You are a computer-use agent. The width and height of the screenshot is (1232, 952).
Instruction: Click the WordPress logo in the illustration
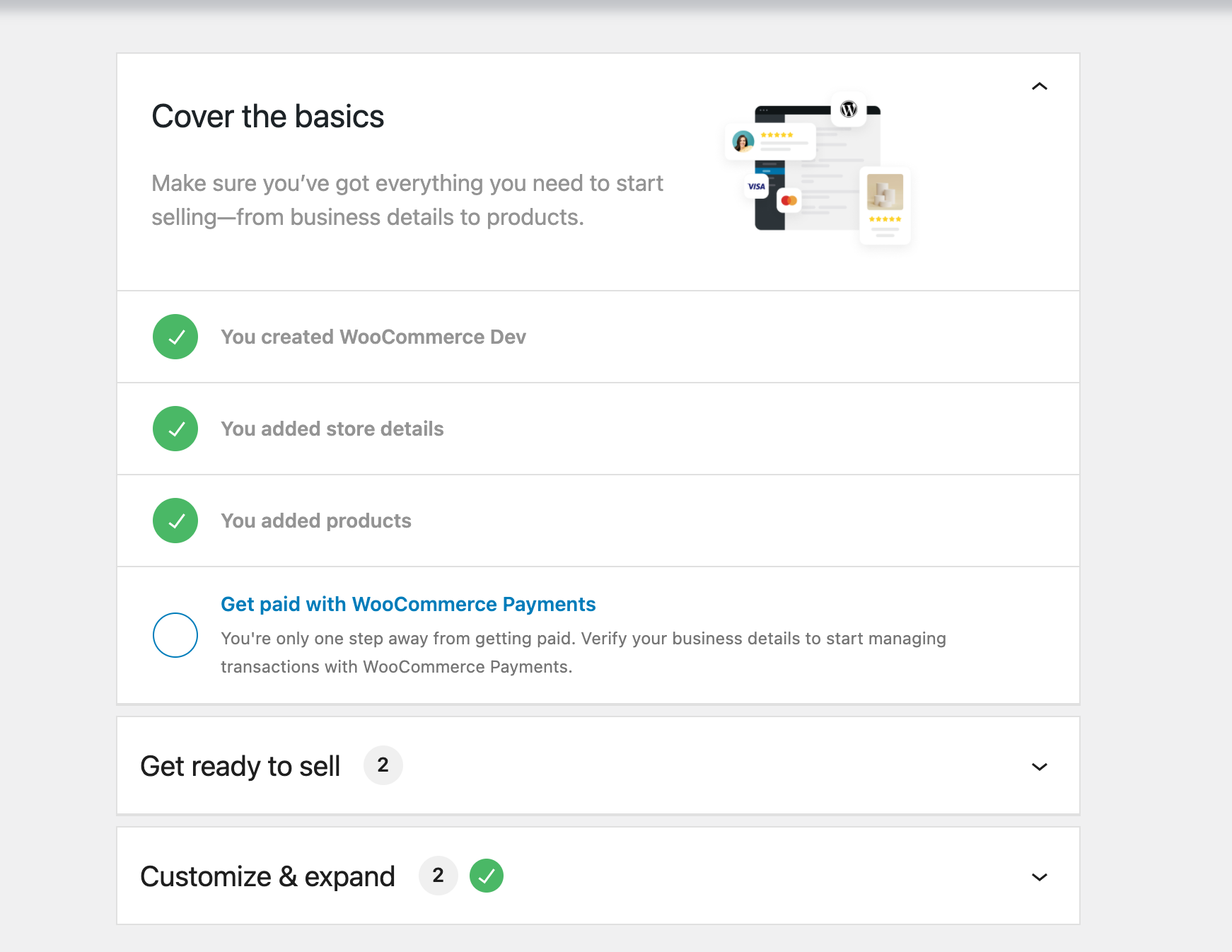[849, 109]
